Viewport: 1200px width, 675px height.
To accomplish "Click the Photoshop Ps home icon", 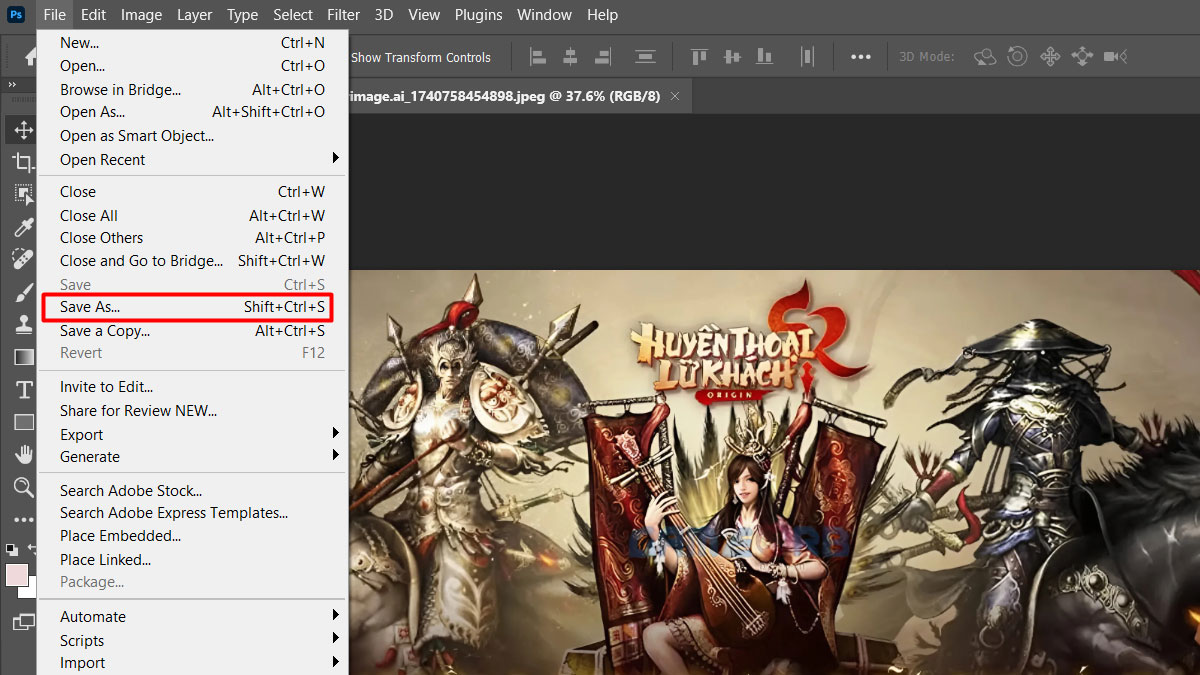I will pos(16,15).
